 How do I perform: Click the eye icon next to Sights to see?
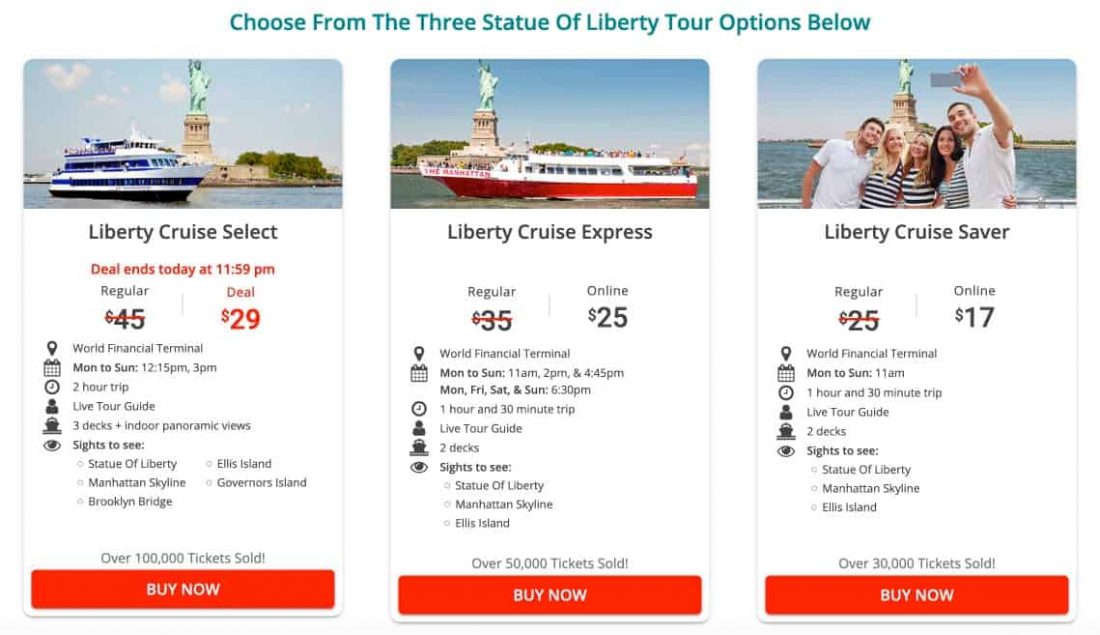pos(54,445)
